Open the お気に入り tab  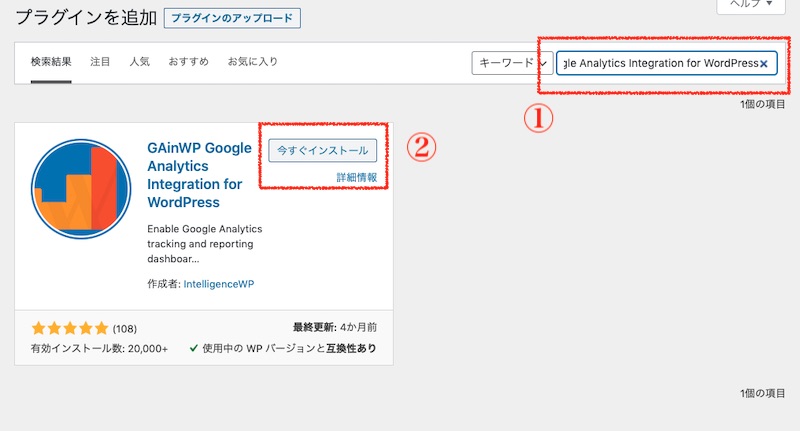[x=253, y=62]
